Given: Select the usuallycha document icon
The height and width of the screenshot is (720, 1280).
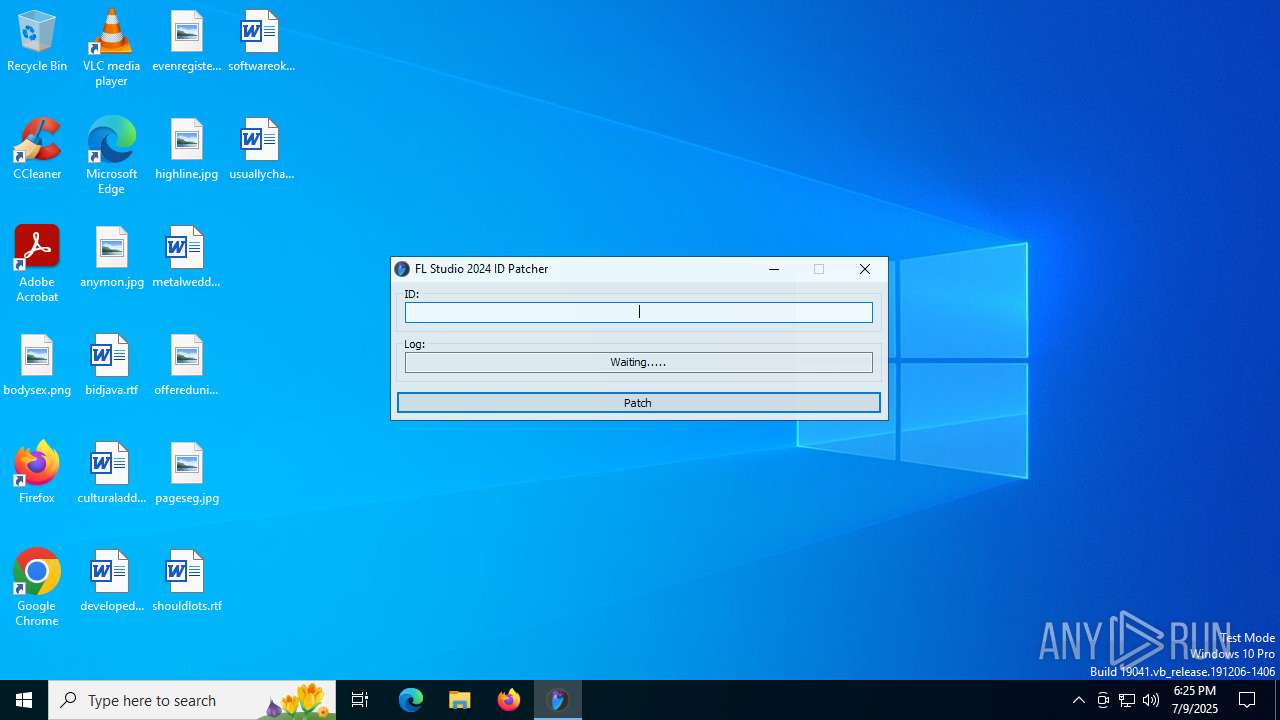Looking at the screenshot, I should coord(261,150).
